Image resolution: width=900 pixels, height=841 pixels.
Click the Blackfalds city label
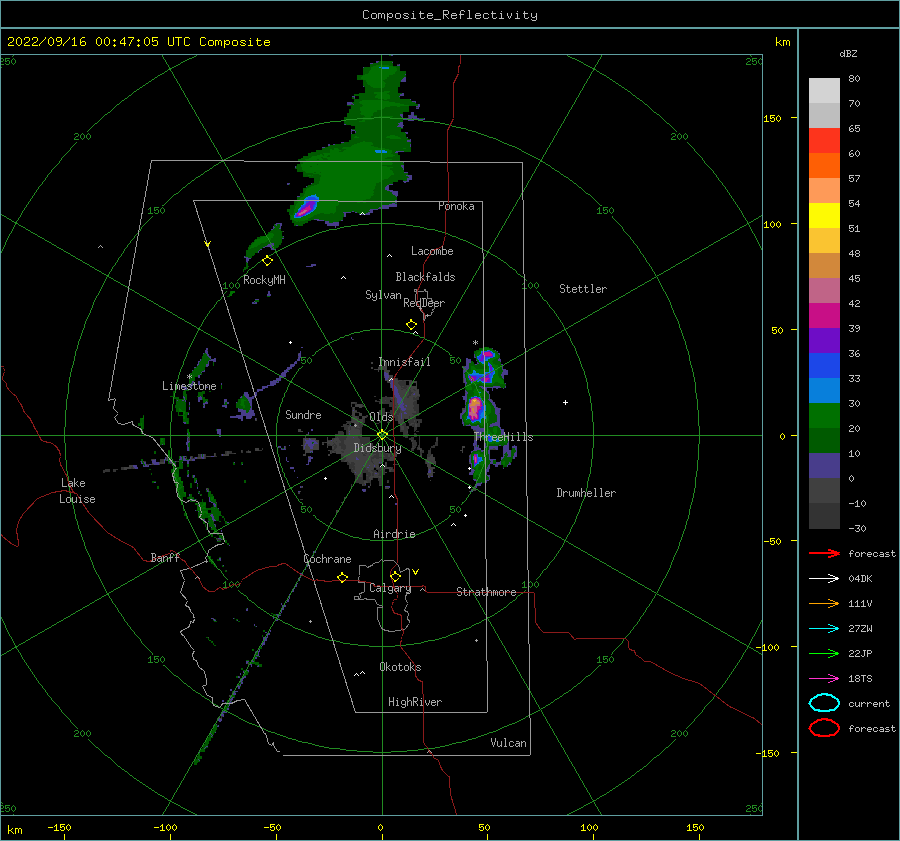[425, 277]
